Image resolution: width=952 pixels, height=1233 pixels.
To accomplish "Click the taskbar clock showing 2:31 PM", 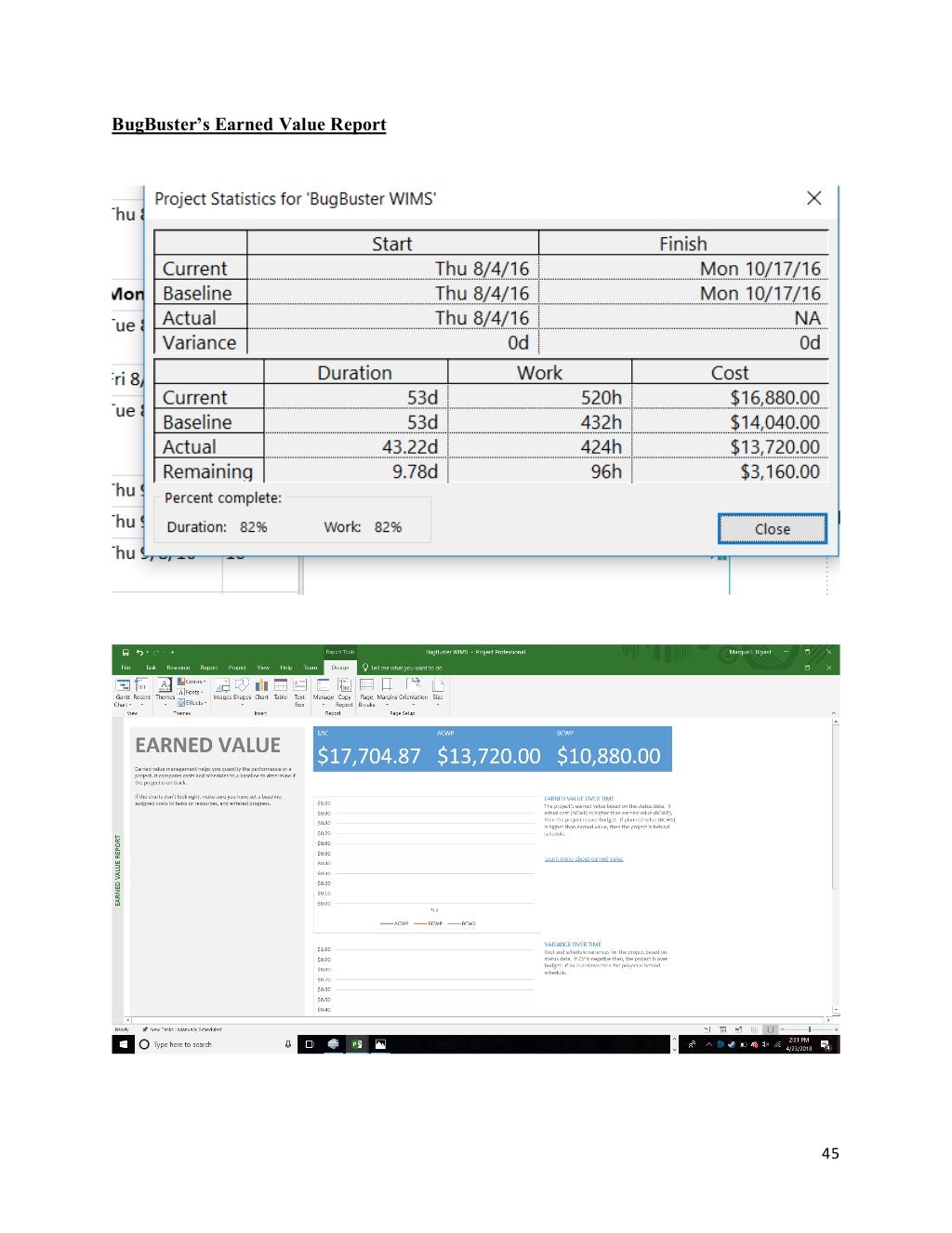I will [799, 1044].
